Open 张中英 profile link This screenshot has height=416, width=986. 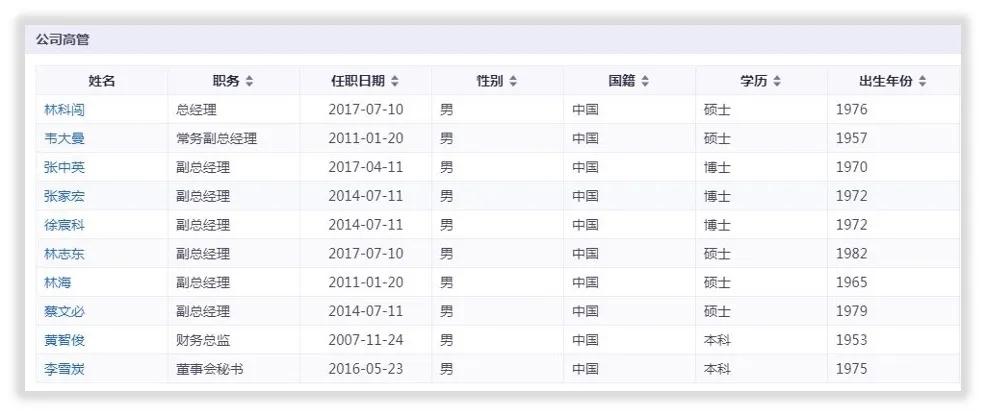tap(64, 168)
